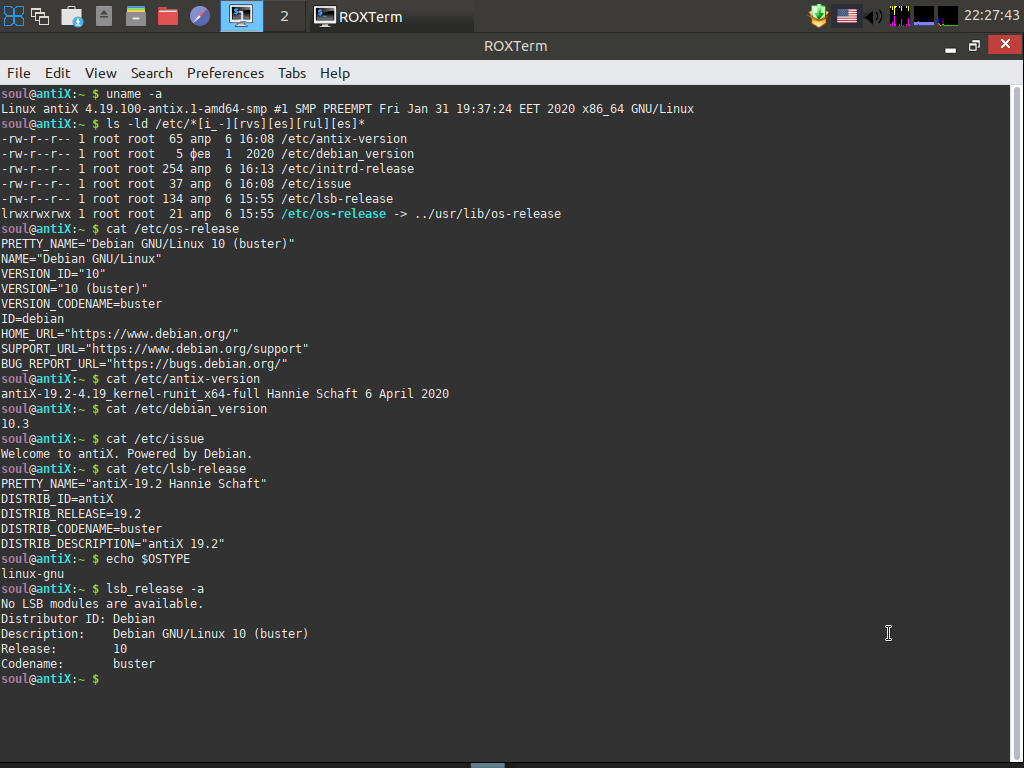Open the Help menu
Screen dimensions: 1024x768
tap(335, 73)
